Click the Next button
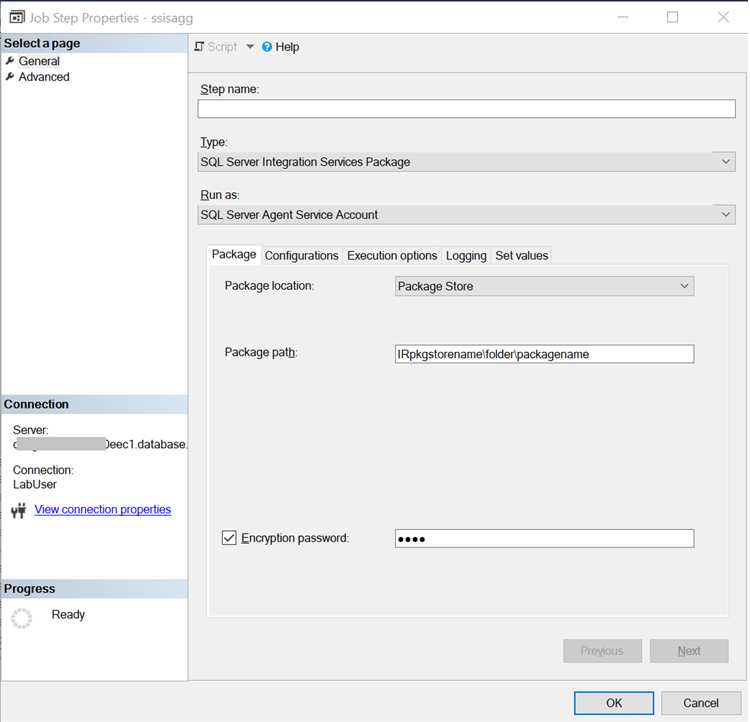Viewport: 750px width, 722px height. tap(689, 651)
